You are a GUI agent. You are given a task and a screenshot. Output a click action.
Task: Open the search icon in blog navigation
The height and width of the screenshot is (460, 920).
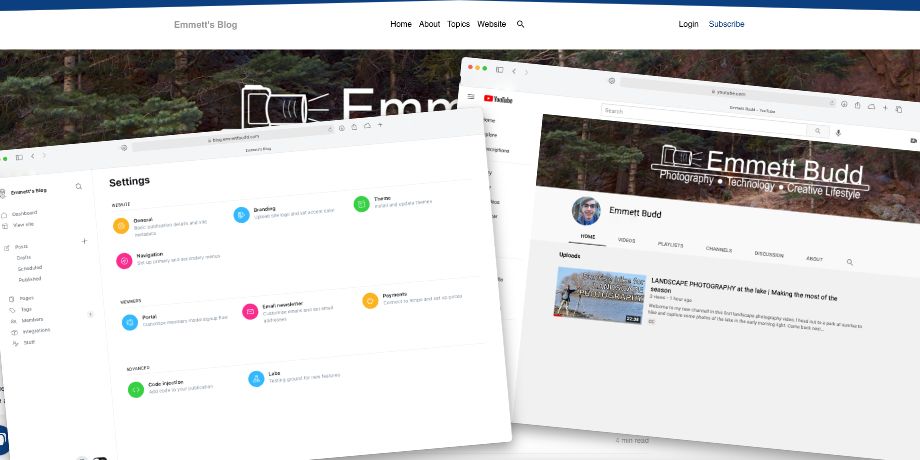tap(520, 24)
